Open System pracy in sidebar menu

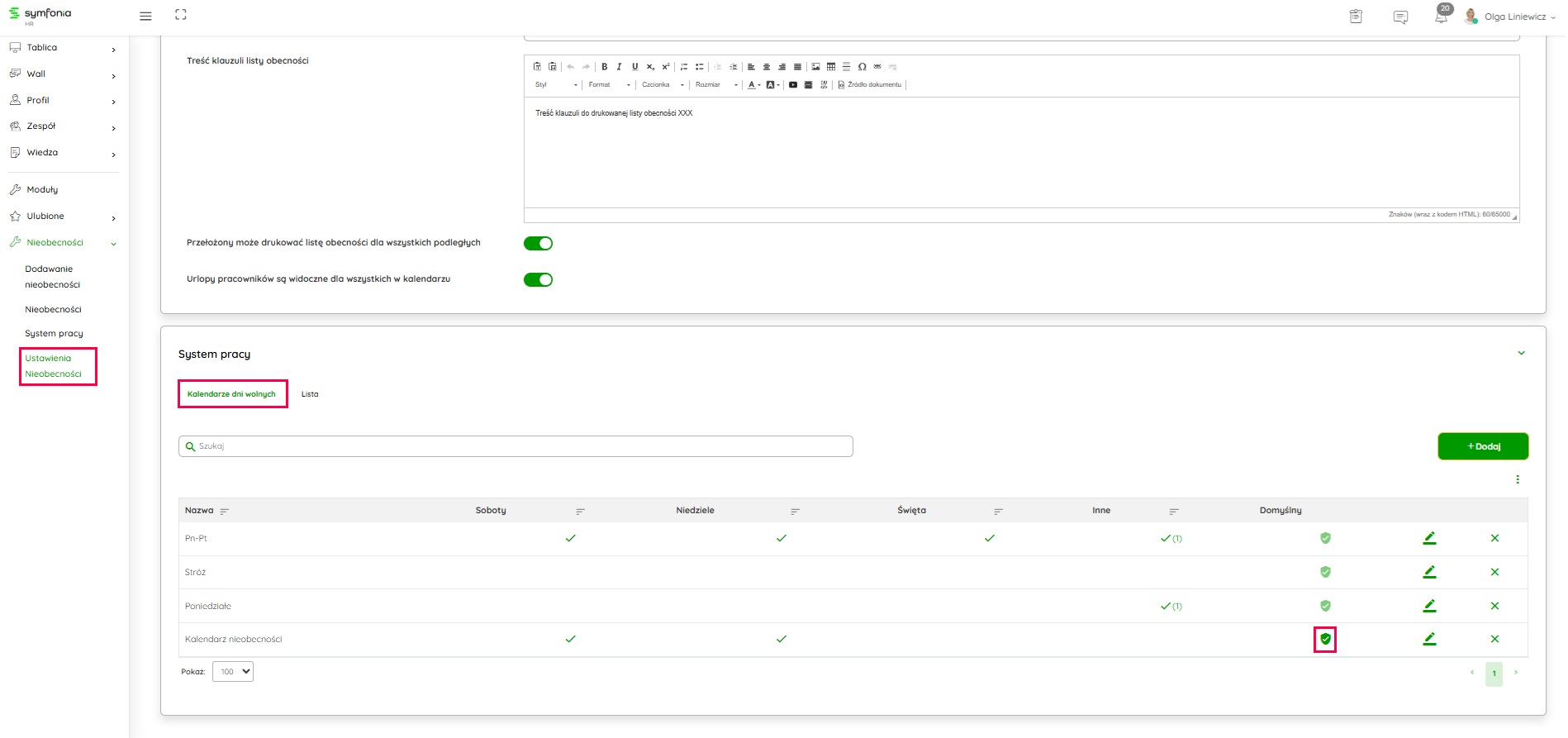[x=54, y=334]
